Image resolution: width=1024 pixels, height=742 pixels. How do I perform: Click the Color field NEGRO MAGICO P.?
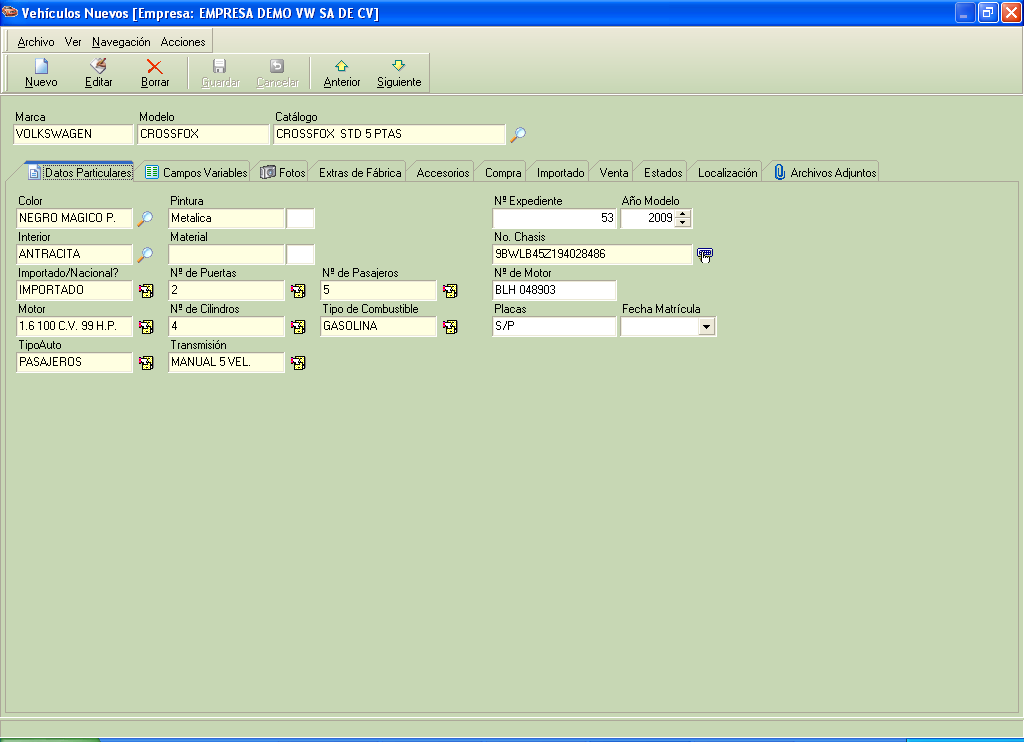pos(74,218)
